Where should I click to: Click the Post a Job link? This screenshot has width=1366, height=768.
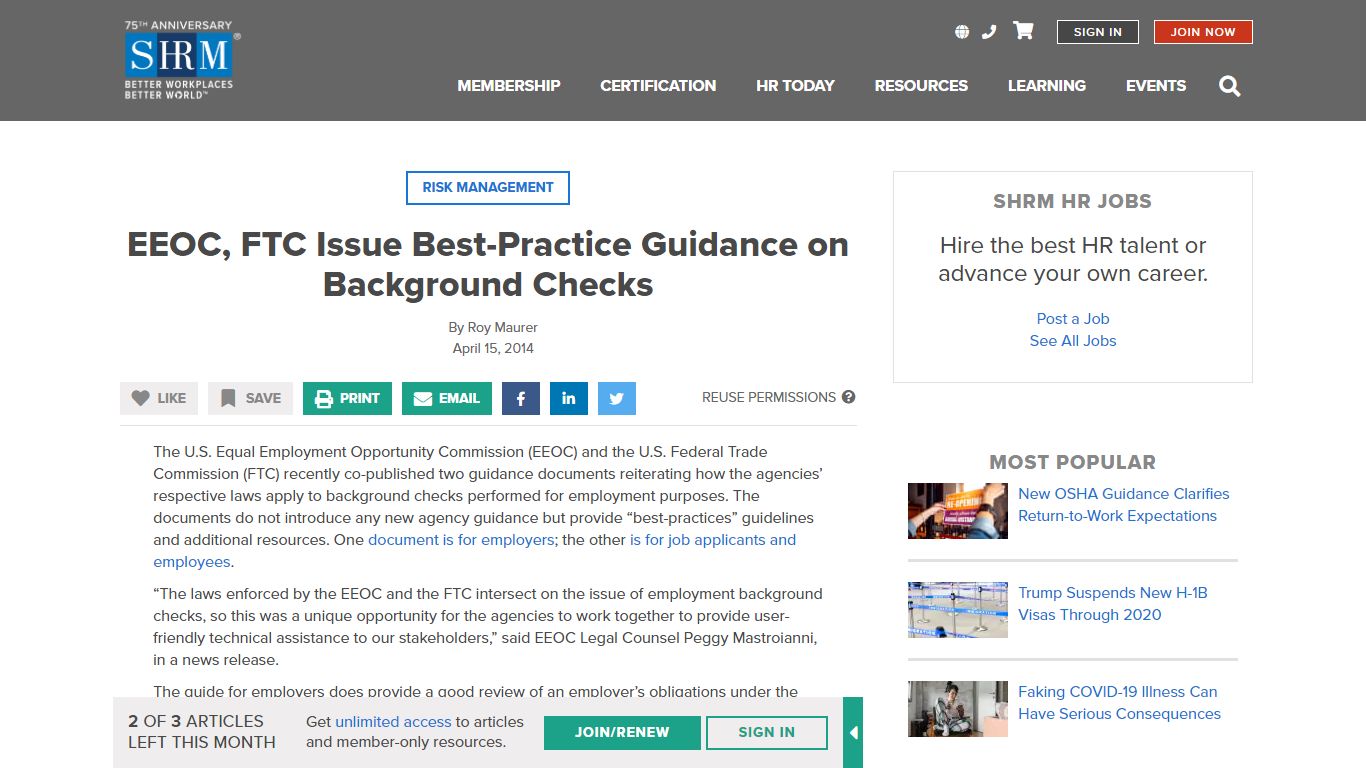[x=1073, y=319]
